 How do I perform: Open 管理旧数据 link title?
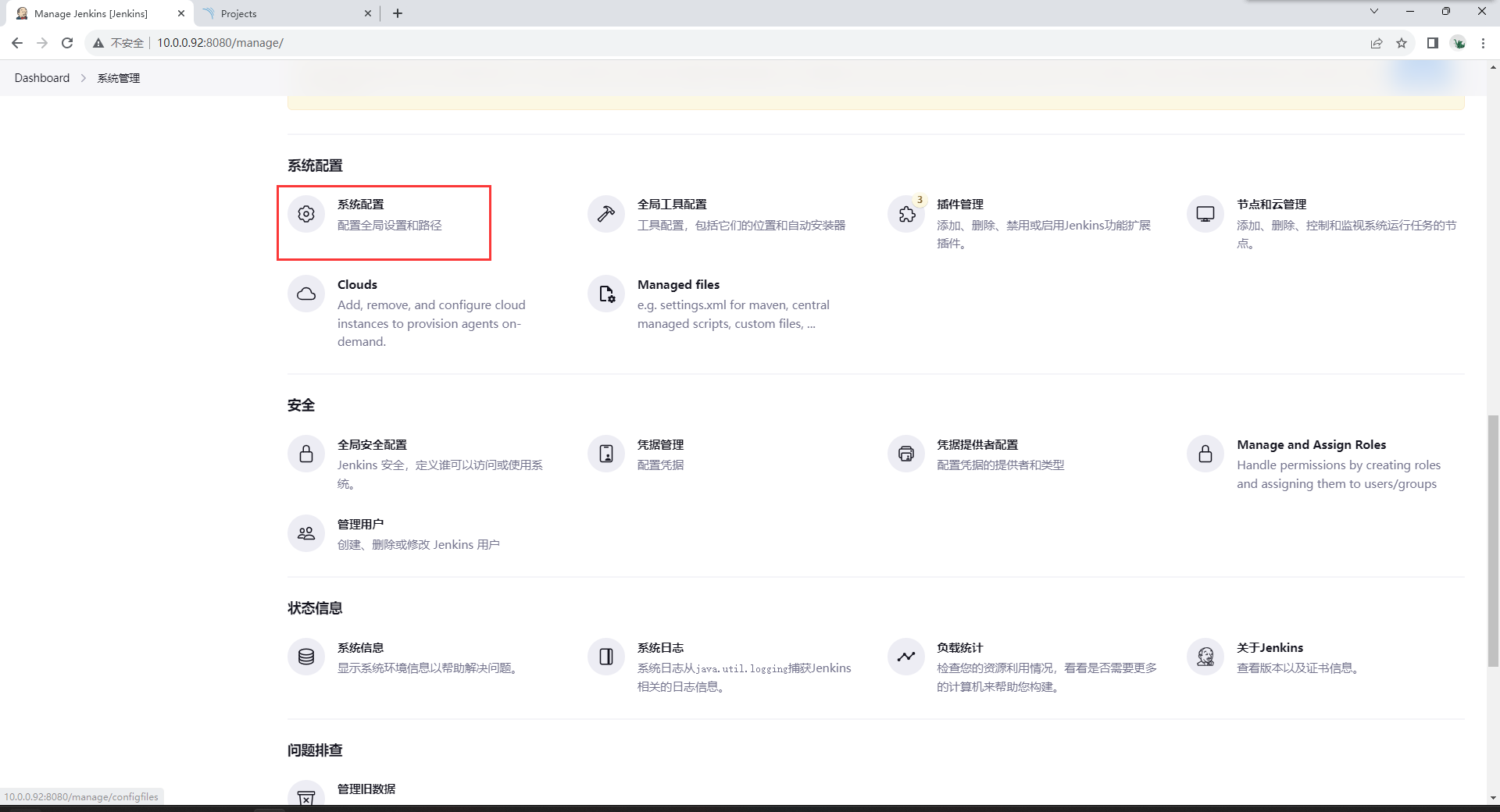click(x=366, y=789)
